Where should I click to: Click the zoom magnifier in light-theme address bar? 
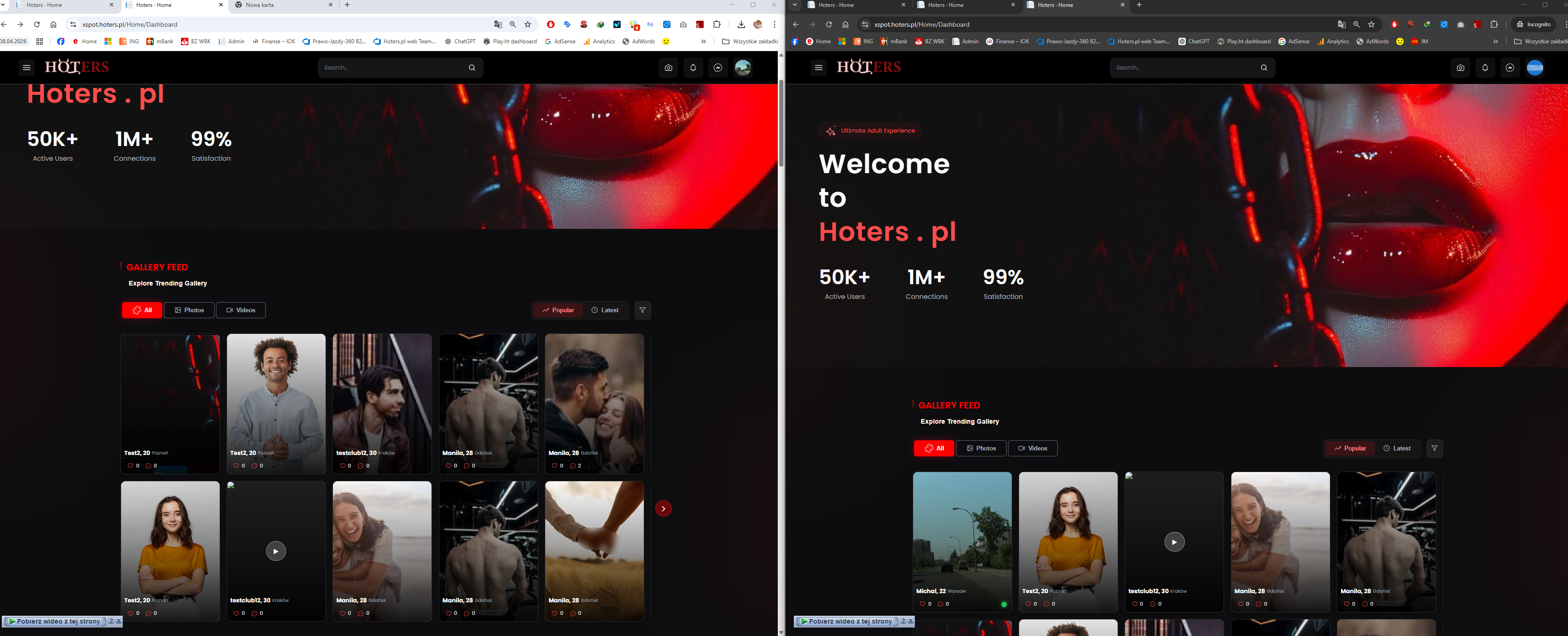513,24
